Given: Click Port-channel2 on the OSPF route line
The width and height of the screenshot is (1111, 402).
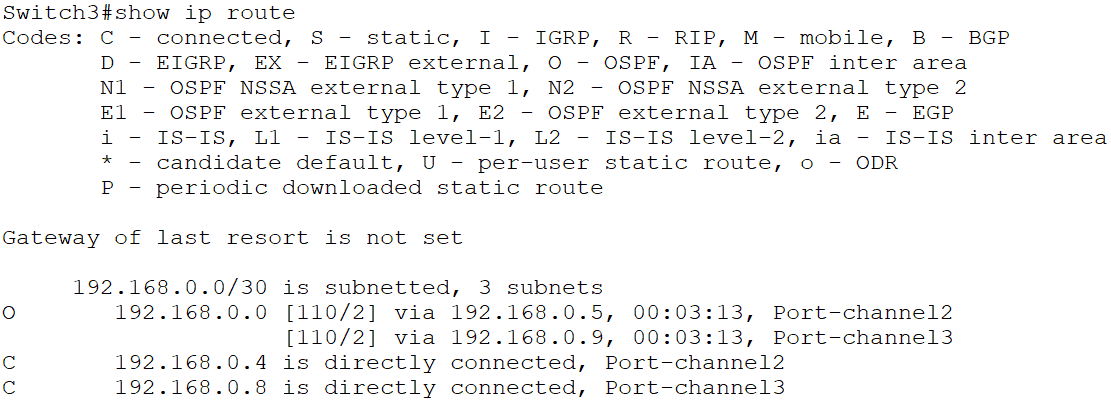Looking at the screenshot, I should coord(863,313).
